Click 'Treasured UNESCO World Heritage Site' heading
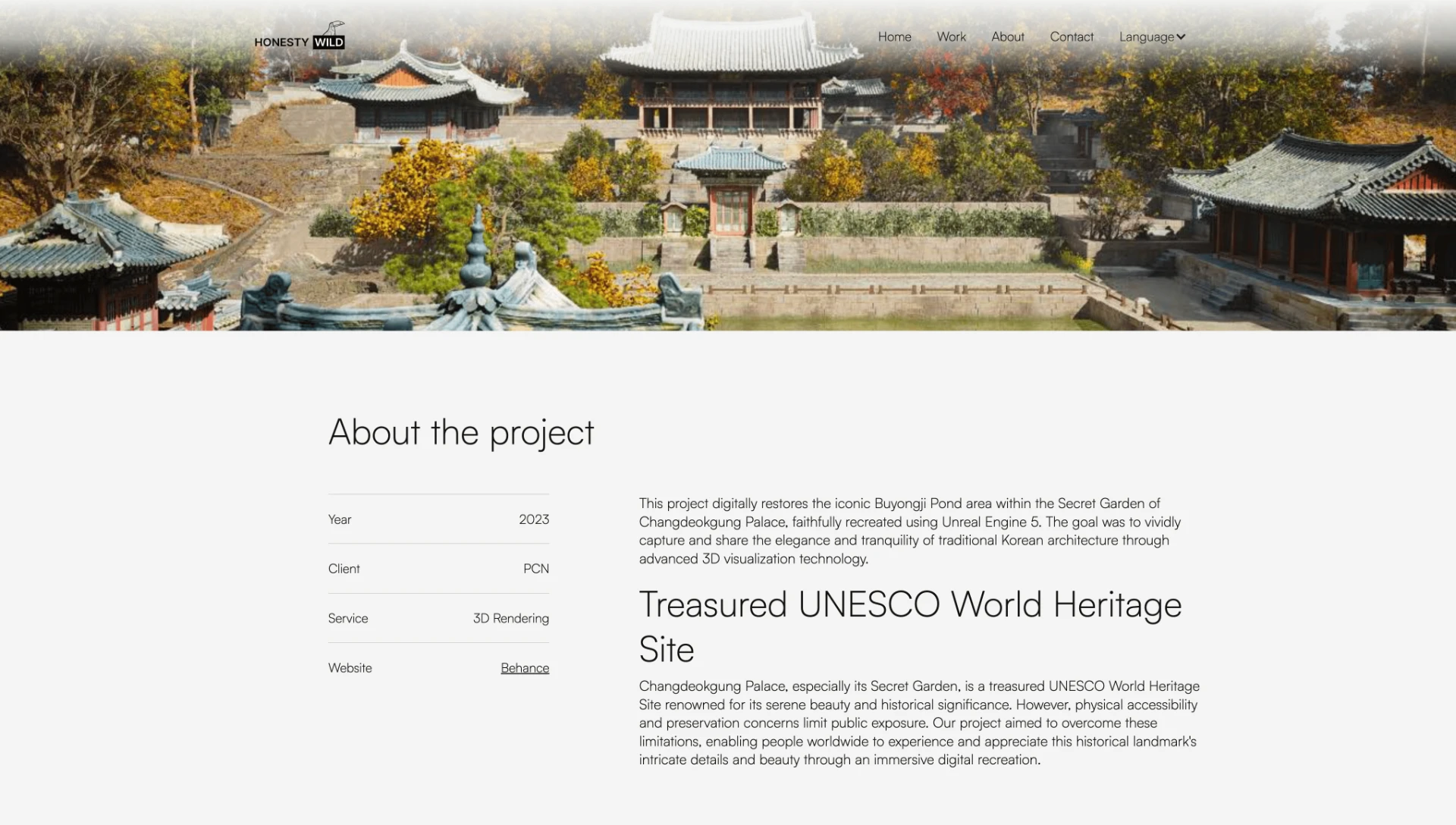 click(910, 627)
